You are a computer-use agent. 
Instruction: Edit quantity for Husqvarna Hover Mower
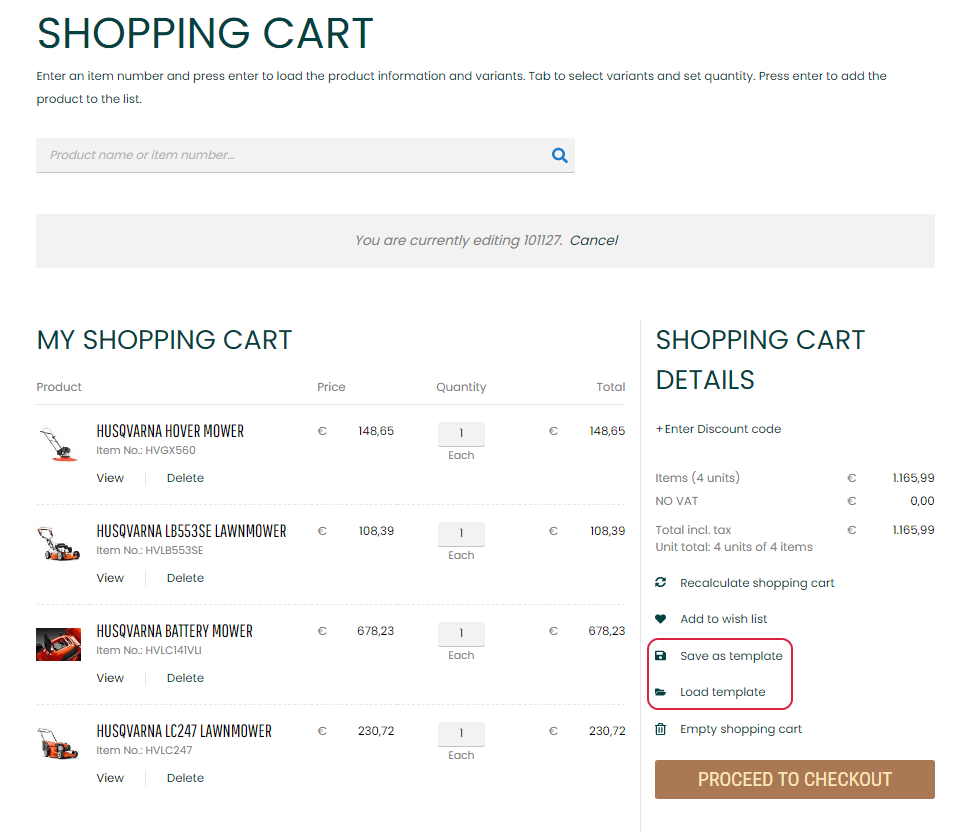461,434
